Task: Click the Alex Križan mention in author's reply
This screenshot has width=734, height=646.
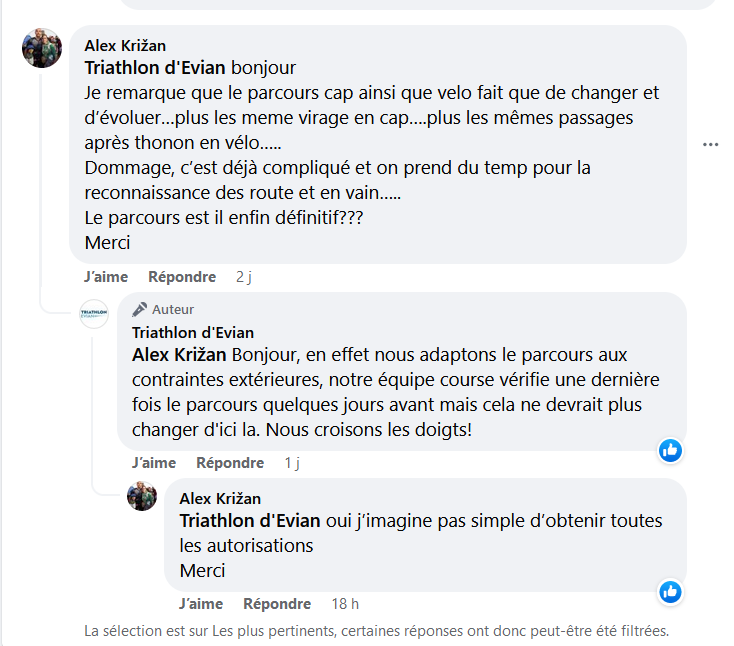Action: click(x=179, y=355)
